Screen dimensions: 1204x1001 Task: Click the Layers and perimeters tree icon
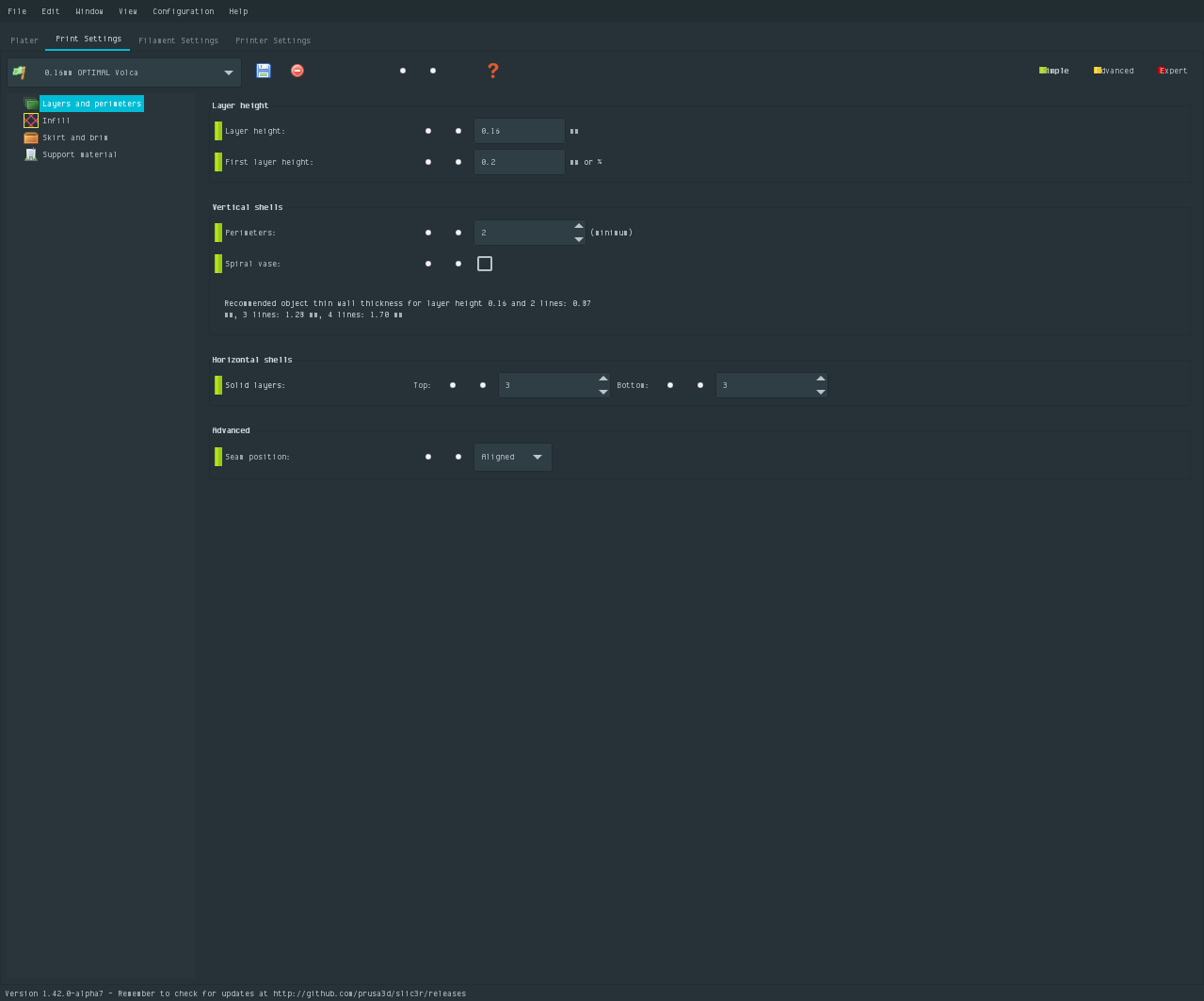[31, 104]
